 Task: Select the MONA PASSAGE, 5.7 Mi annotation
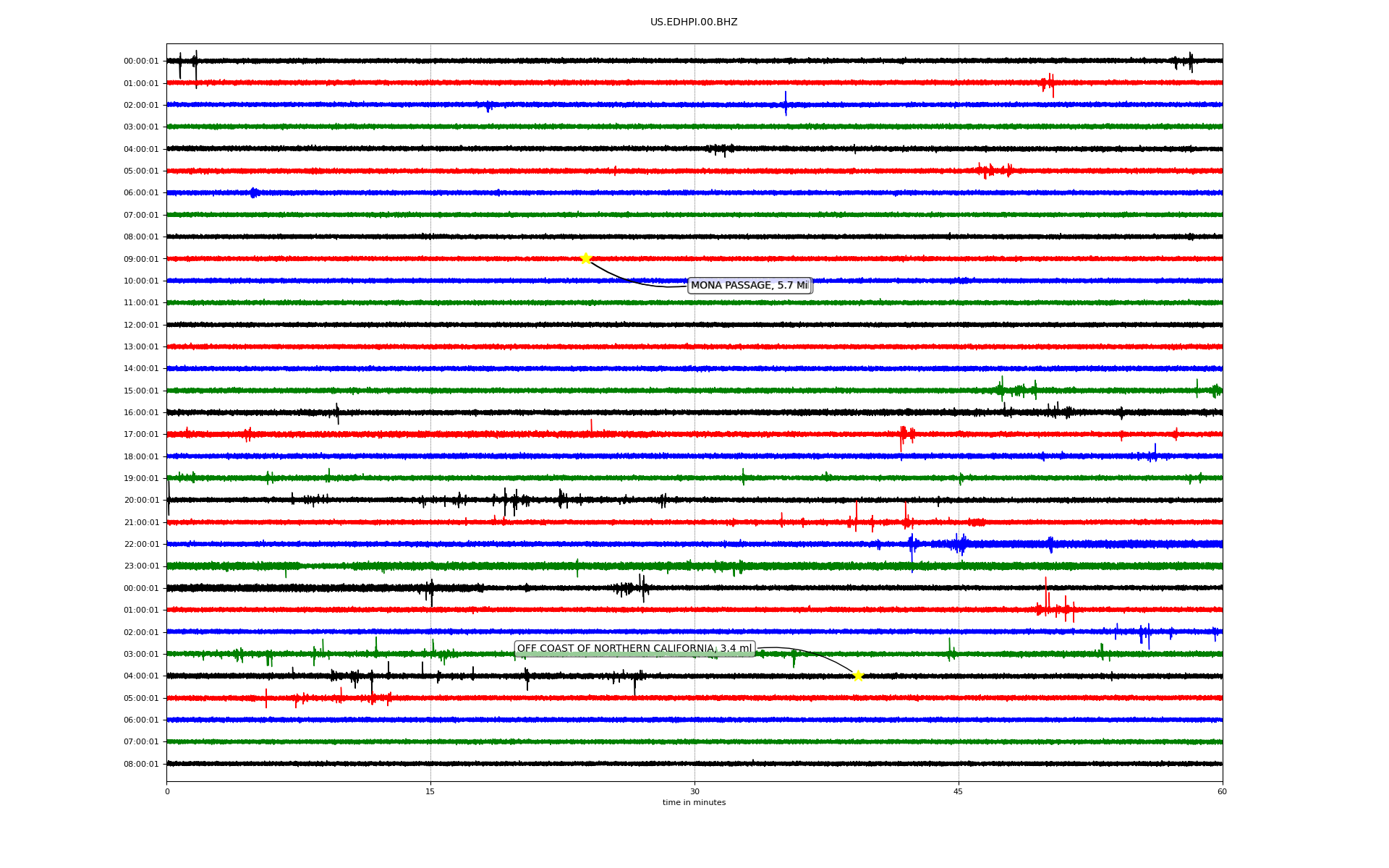(x=749, y=286)
